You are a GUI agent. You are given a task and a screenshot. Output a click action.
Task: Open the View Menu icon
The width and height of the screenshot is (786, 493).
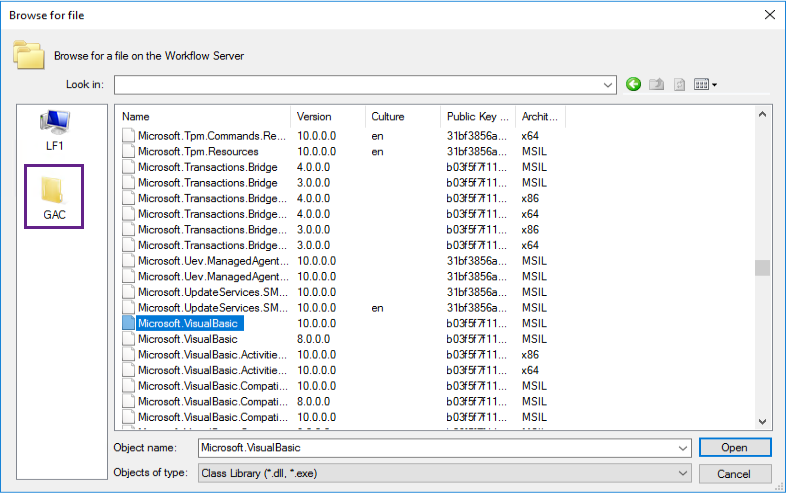705,85
